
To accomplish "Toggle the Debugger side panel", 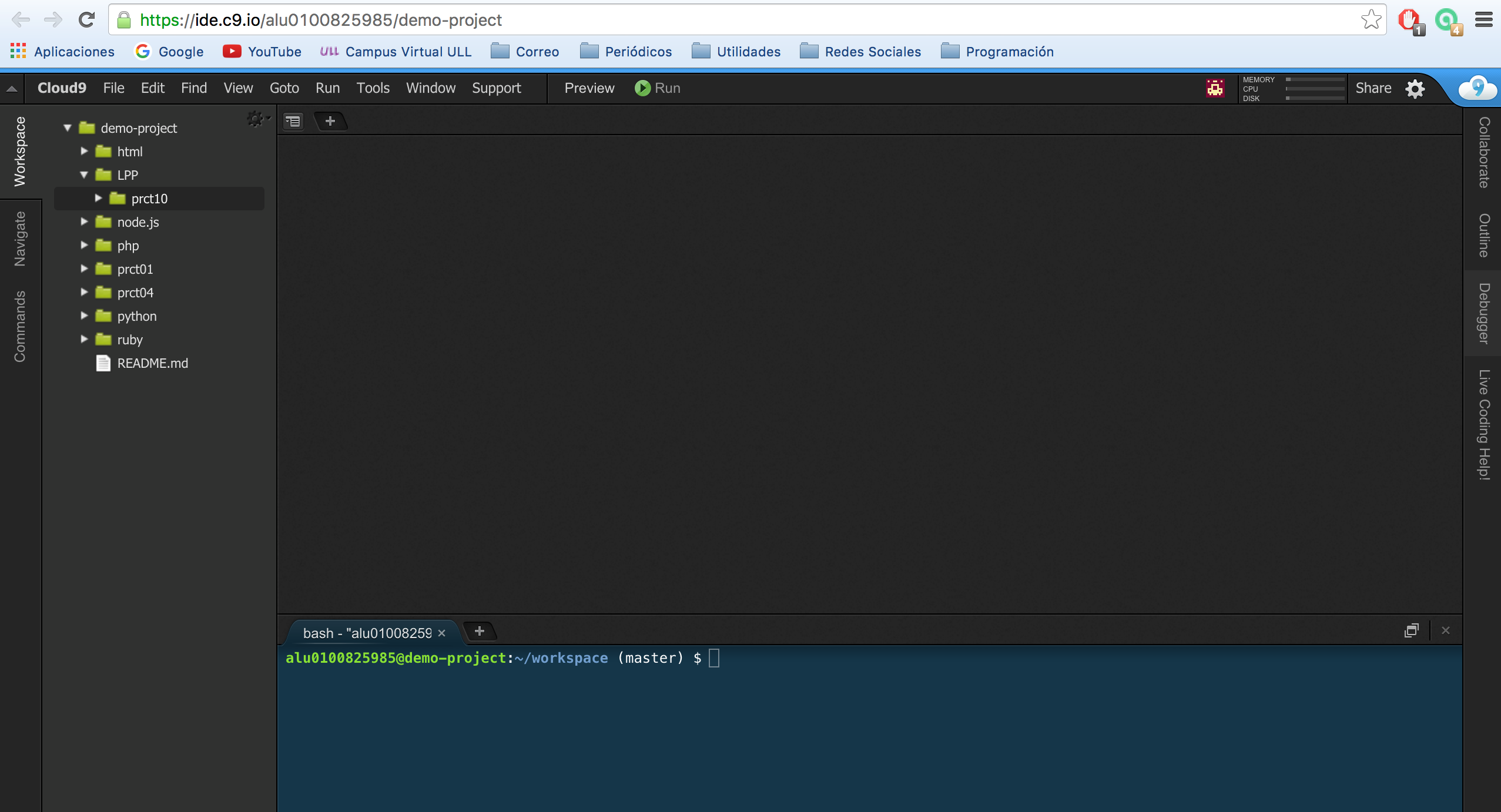I will pos(1484,313).
